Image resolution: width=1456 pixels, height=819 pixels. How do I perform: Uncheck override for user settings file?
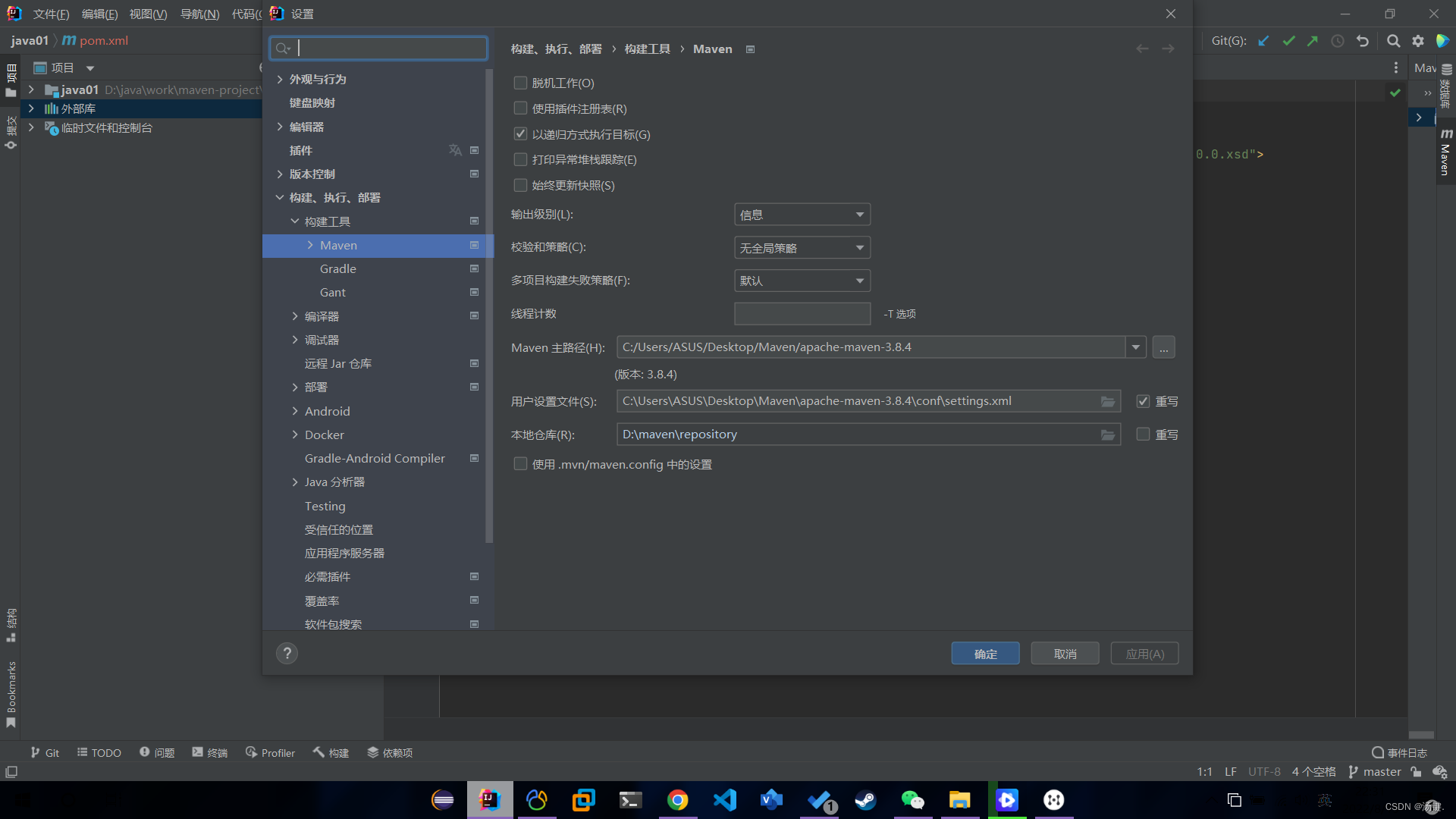click(1143, 401)
